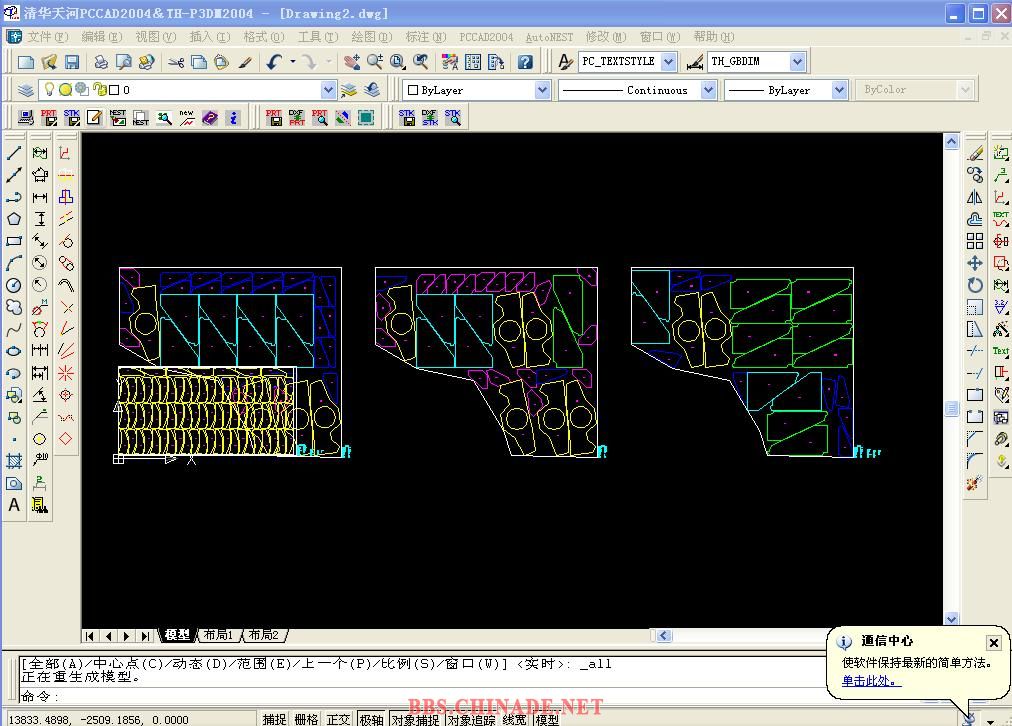Select the Polygon draw tool

14,219
